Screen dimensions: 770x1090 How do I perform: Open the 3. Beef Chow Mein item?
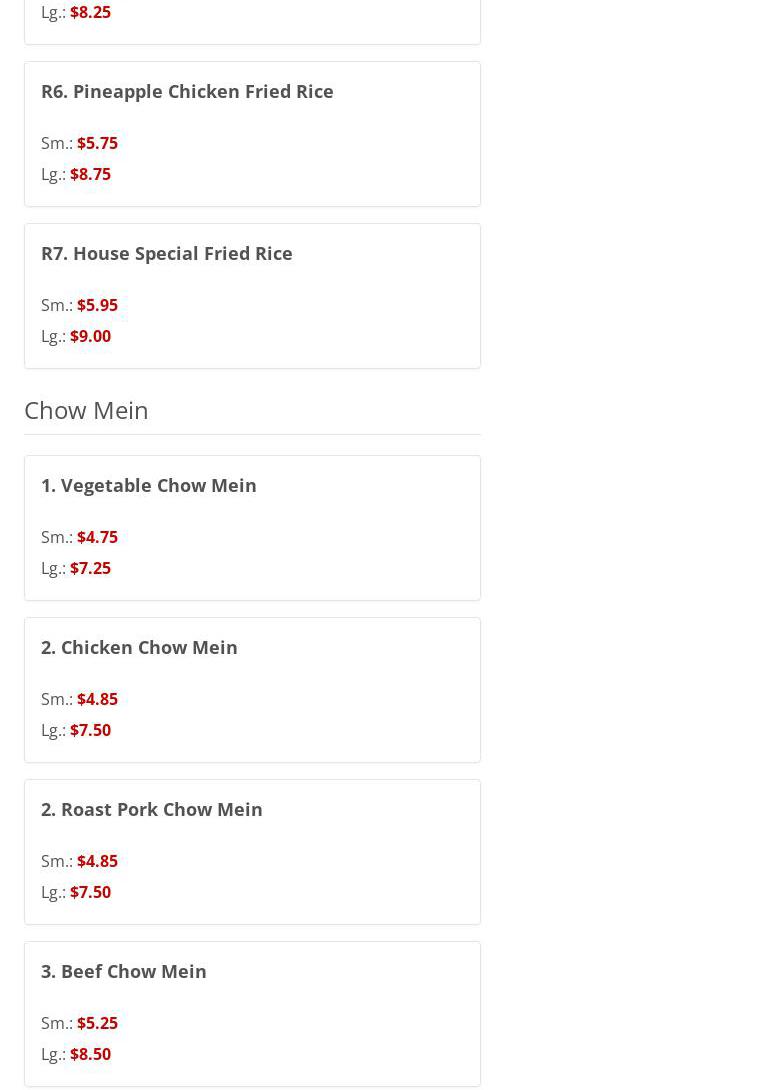[x=124, y=971]
